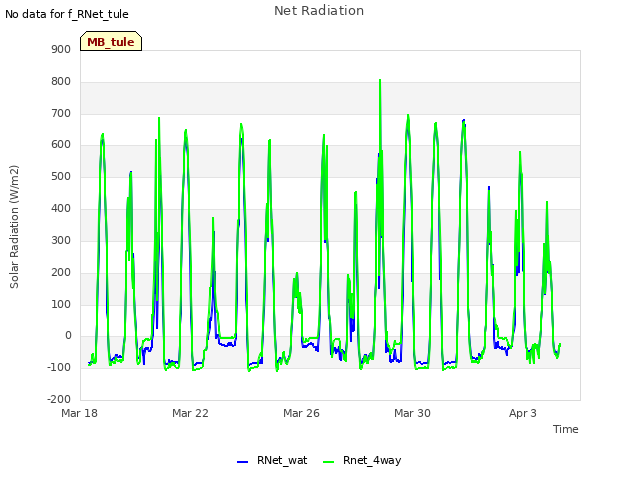Image resolution: width=640 pixels, height=480 pixels.
Task: Click the Mar 26 x-axis label
Action: coord(301,413)
